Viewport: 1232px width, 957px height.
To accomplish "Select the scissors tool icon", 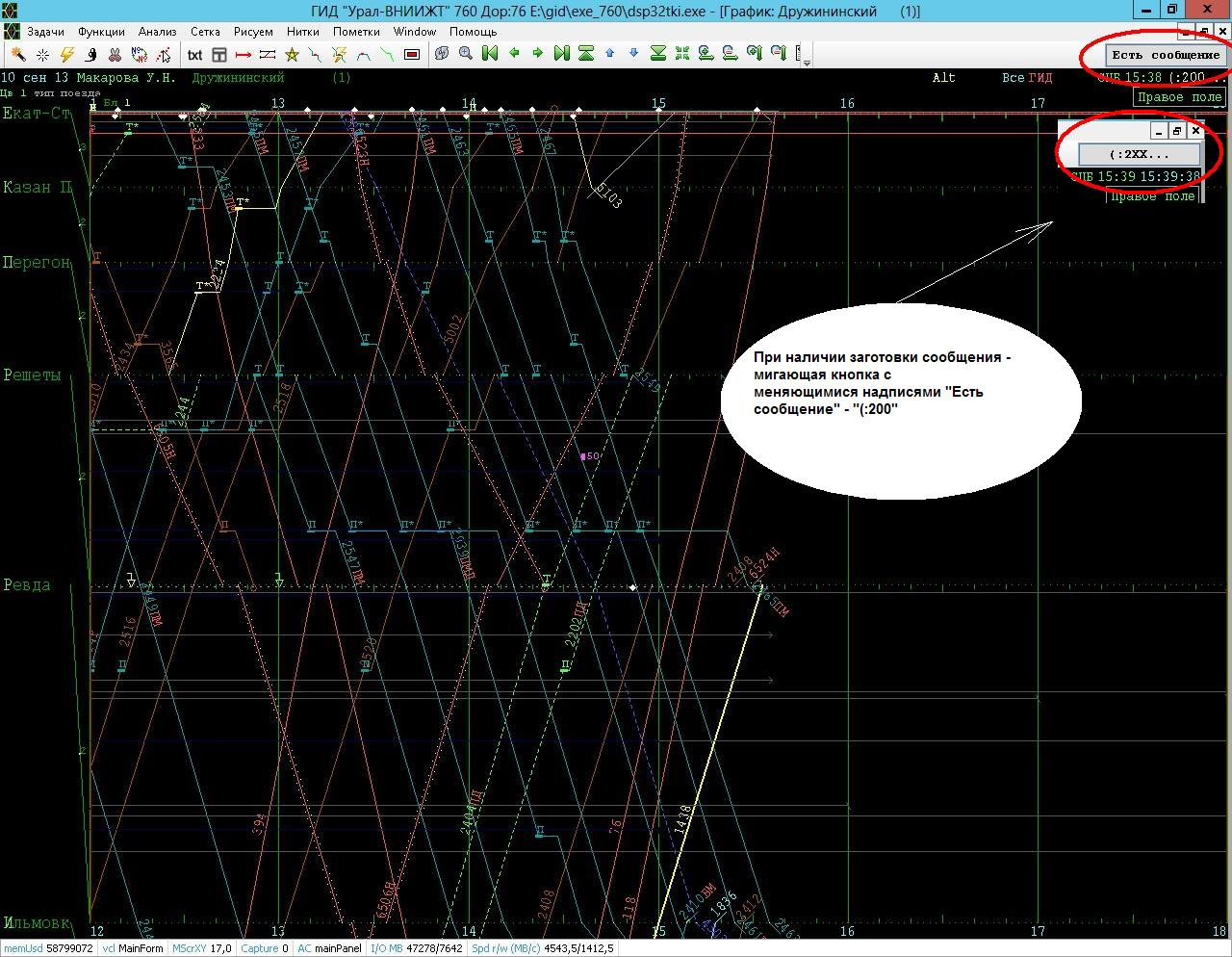I will 115,54.
